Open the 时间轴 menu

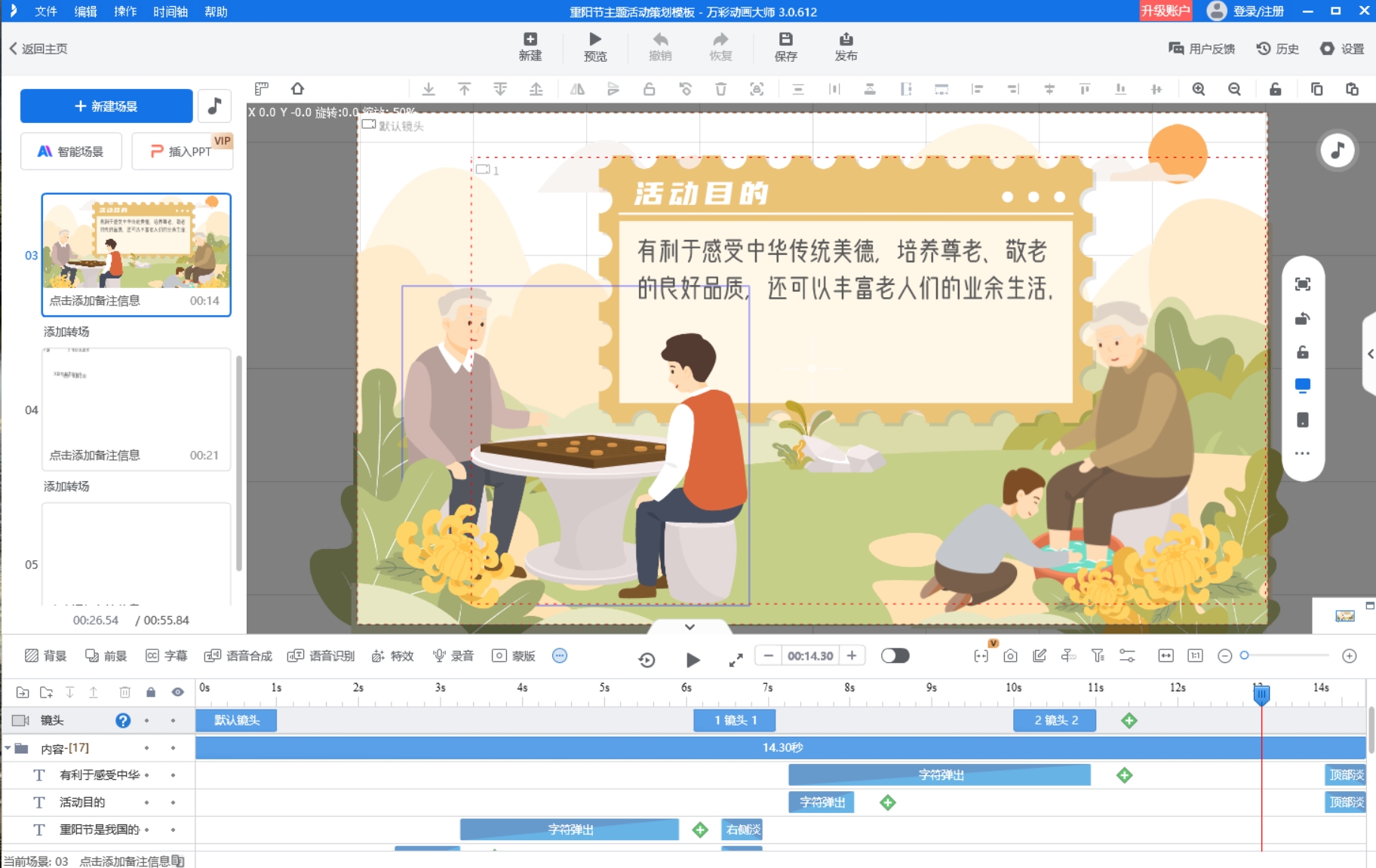[x=170, y=11]
